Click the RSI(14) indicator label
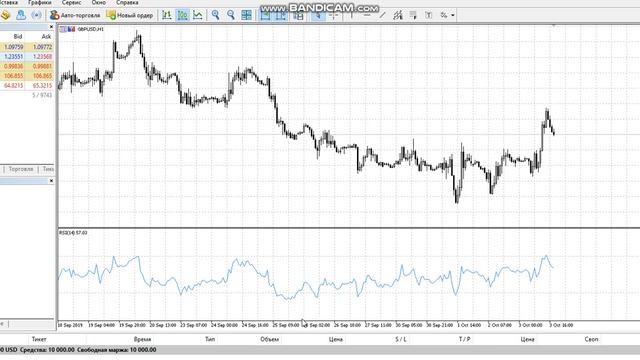This screenshot has height=360, width=640. coord(73,233)
